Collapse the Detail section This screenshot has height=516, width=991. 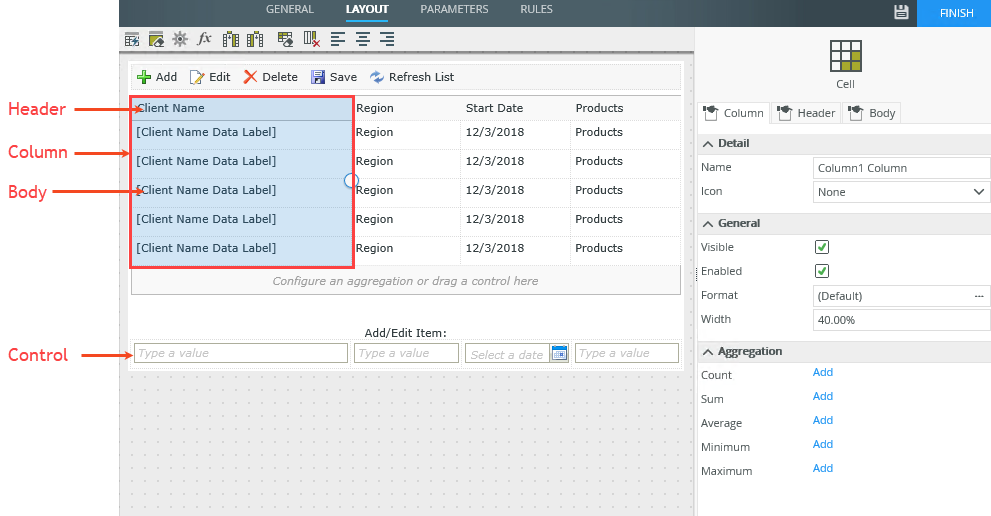[709, 143]
